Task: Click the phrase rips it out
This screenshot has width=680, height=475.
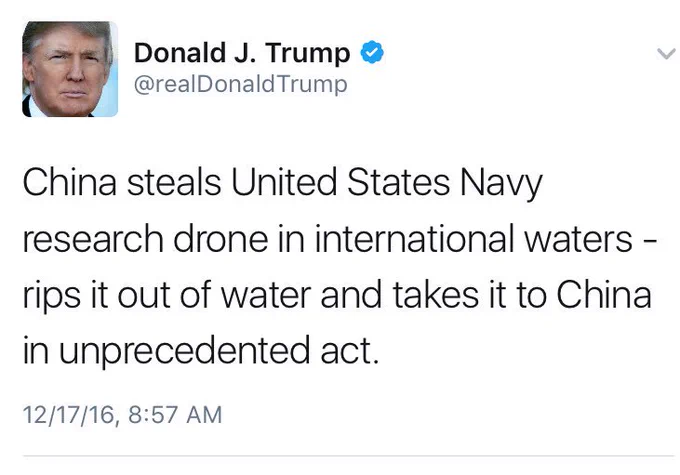Action: pyautogui.click(x=96, y=296)
